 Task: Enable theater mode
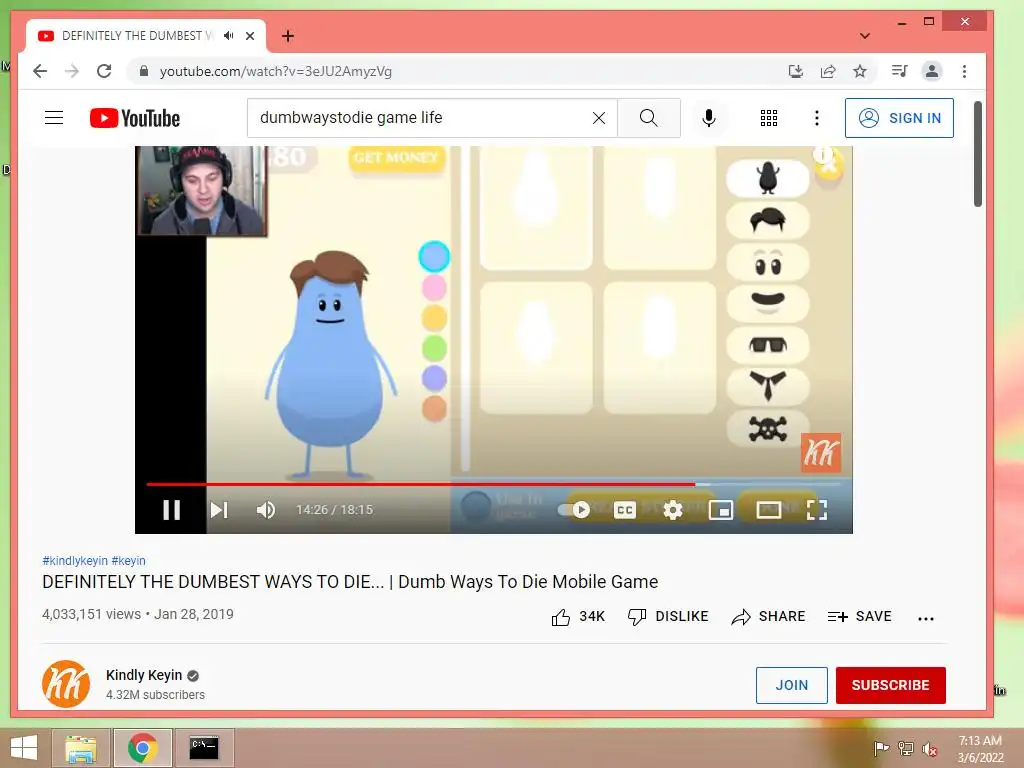point(769,510)
